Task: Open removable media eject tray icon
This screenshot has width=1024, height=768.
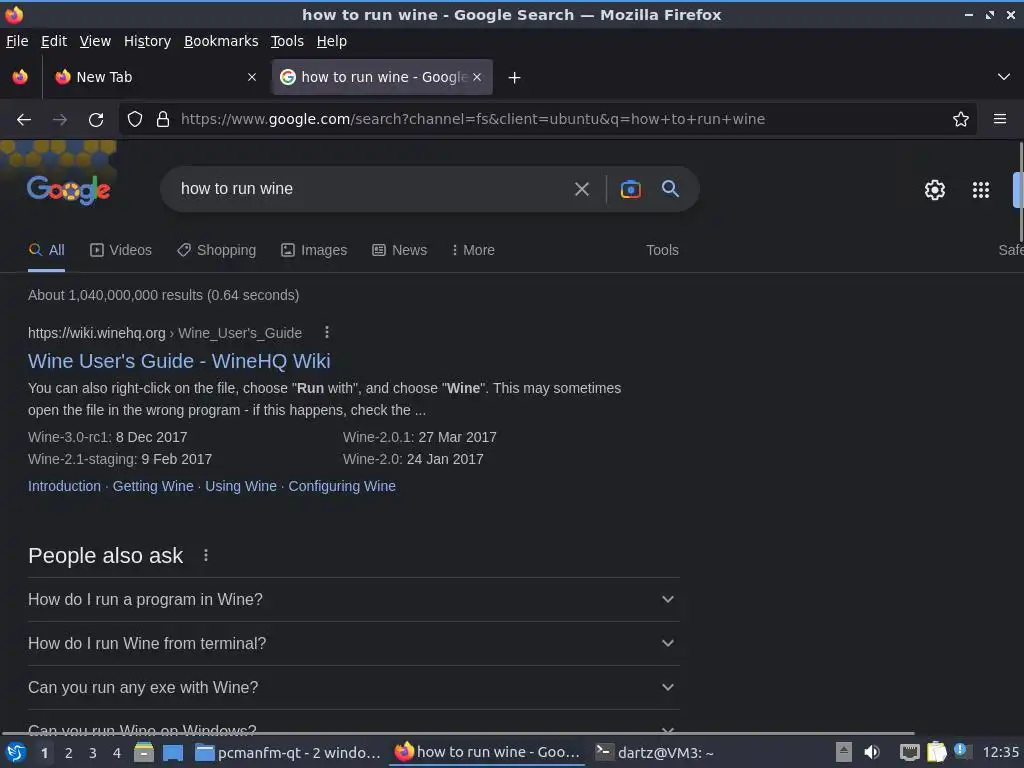Action: 844,753
